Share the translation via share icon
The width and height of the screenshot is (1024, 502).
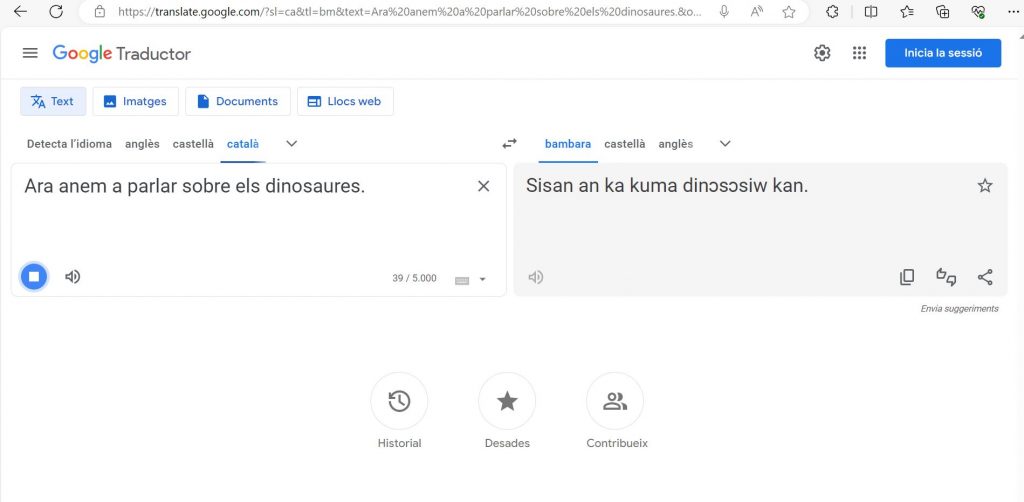tap(985, 277)
